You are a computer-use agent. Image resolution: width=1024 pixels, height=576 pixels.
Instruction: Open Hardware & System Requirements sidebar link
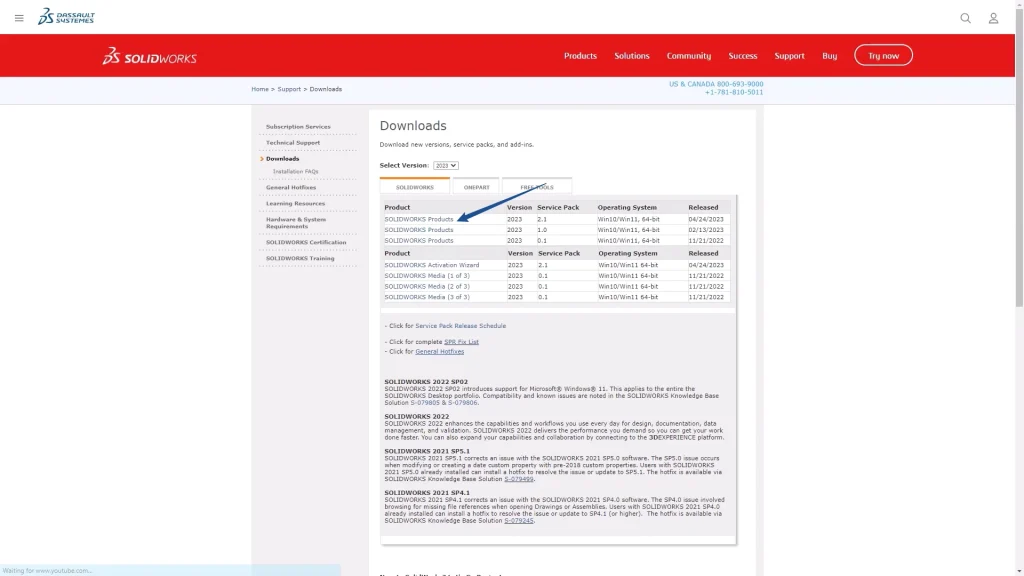(296, 223)
